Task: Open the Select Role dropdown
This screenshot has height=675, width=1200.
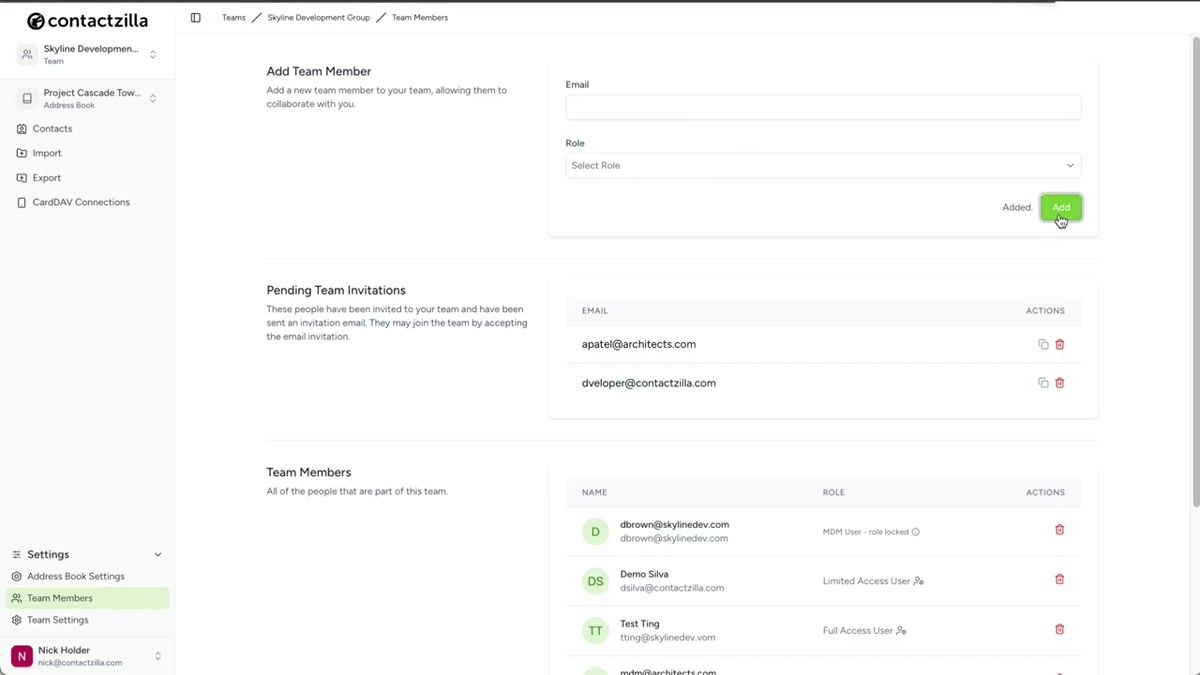Action: pos(822,165)
